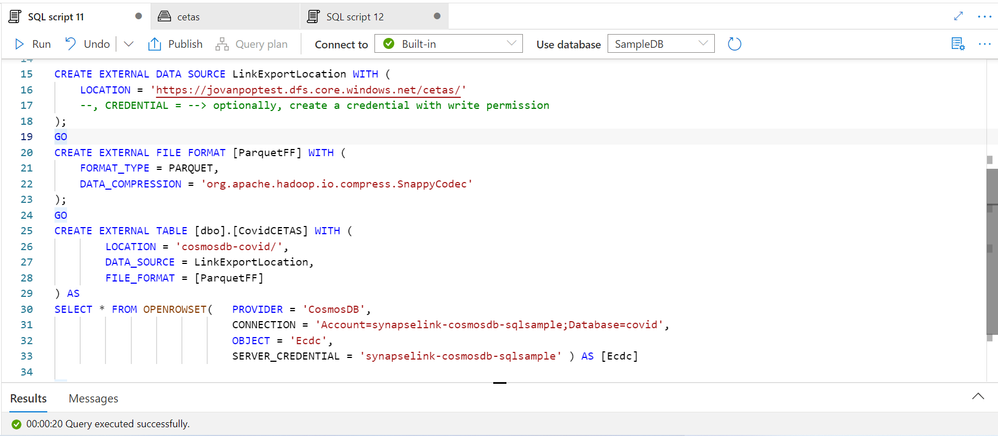Switch to the cetas tab
This screenshot has height=436, width=998.
(x=225, y=17)
